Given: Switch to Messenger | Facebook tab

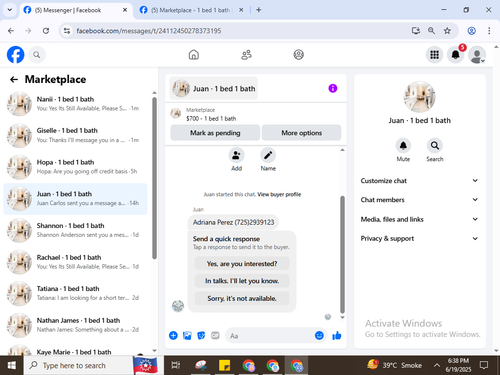Looking at the screenshot, I should (x=75, y=10).
